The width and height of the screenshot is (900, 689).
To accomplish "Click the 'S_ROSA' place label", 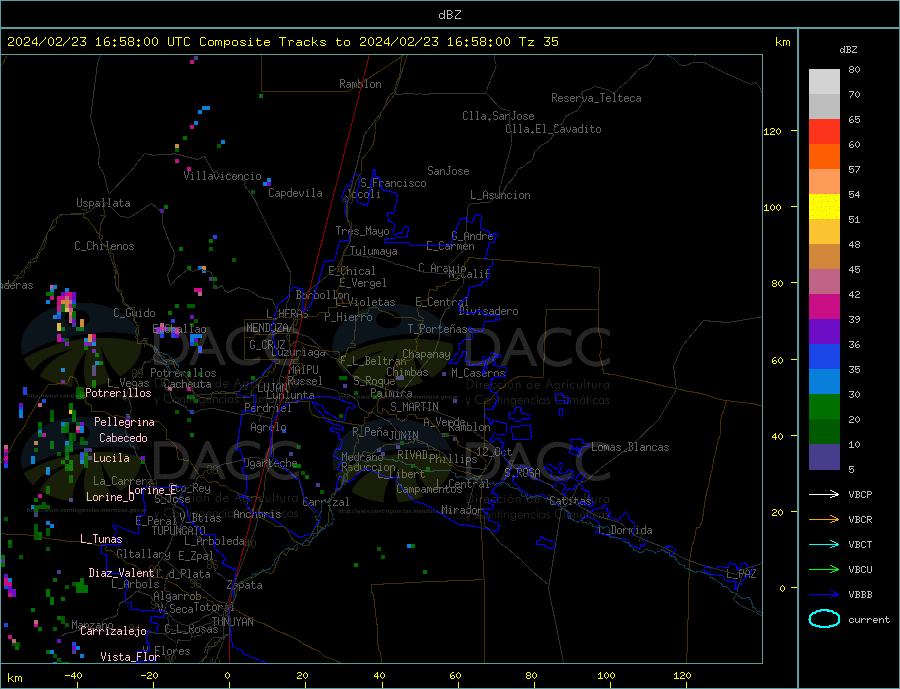I will click(x=522, y=473).
